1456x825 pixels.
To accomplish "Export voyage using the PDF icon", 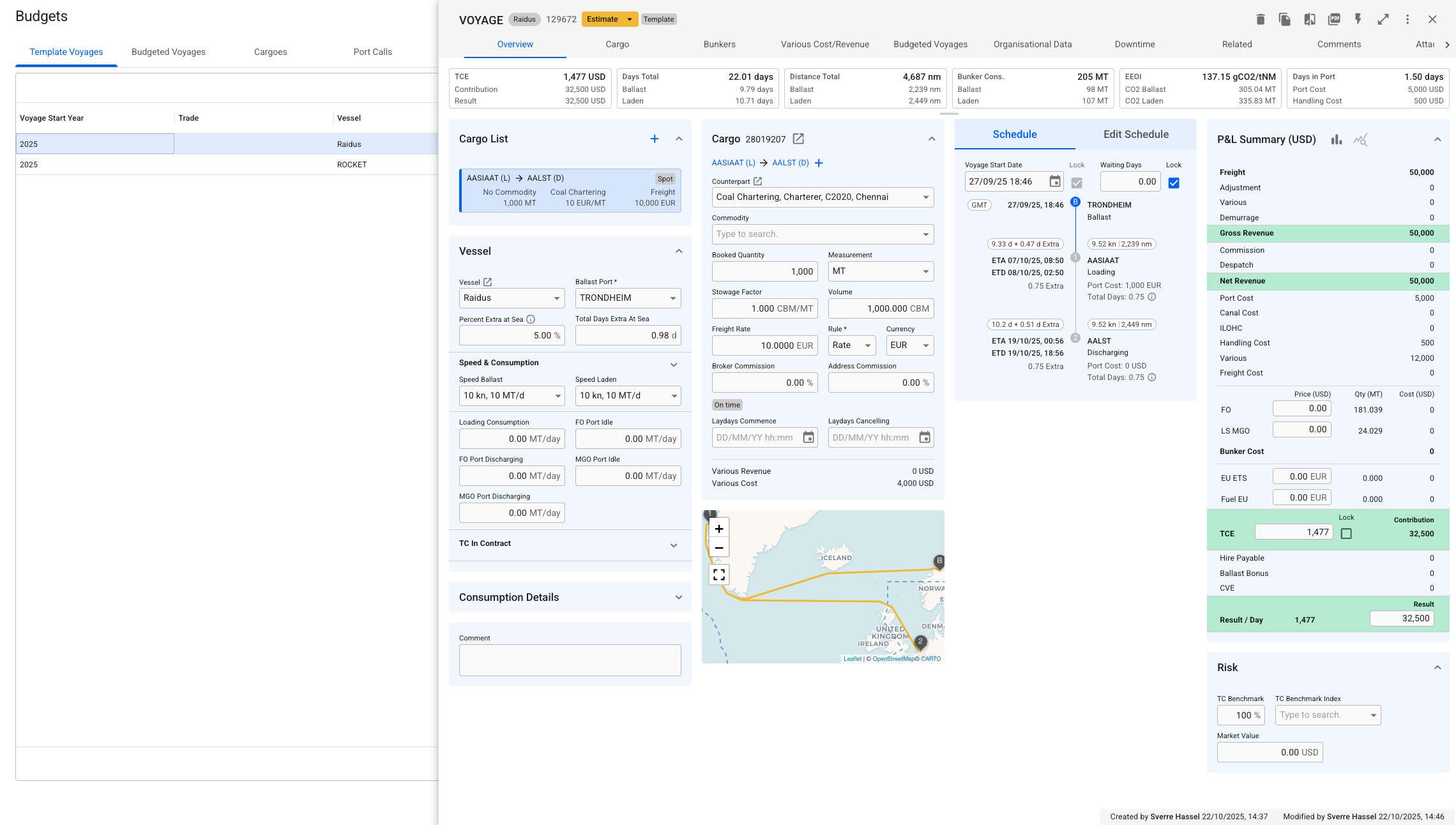I will click(1333, 19).
